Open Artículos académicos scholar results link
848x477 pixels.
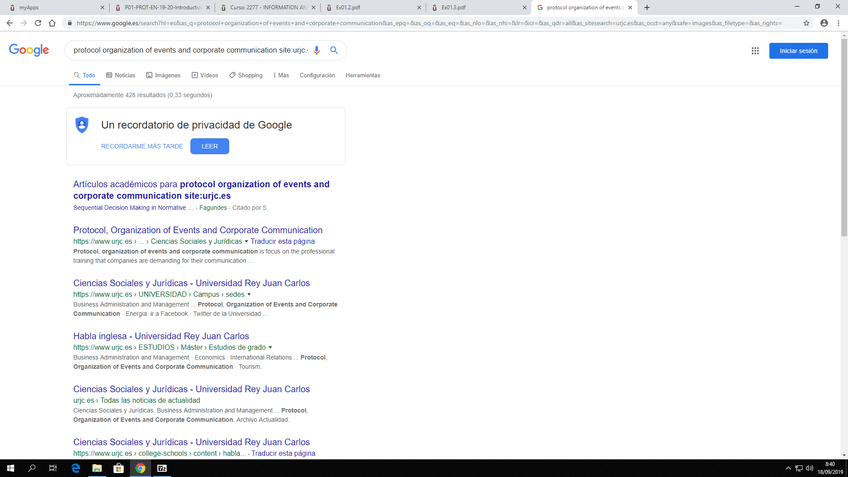coord(201,190)
